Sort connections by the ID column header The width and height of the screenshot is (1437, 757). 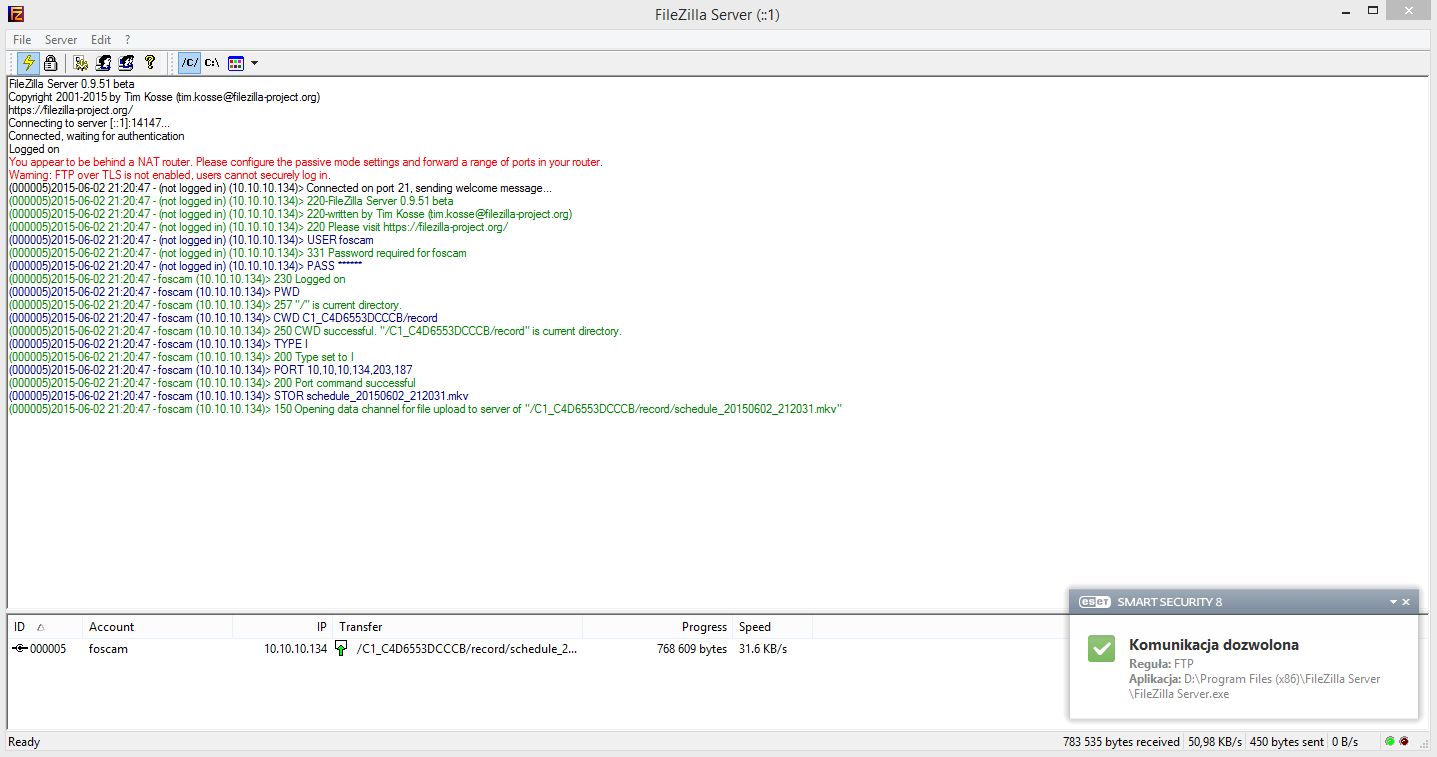[45, 627]
